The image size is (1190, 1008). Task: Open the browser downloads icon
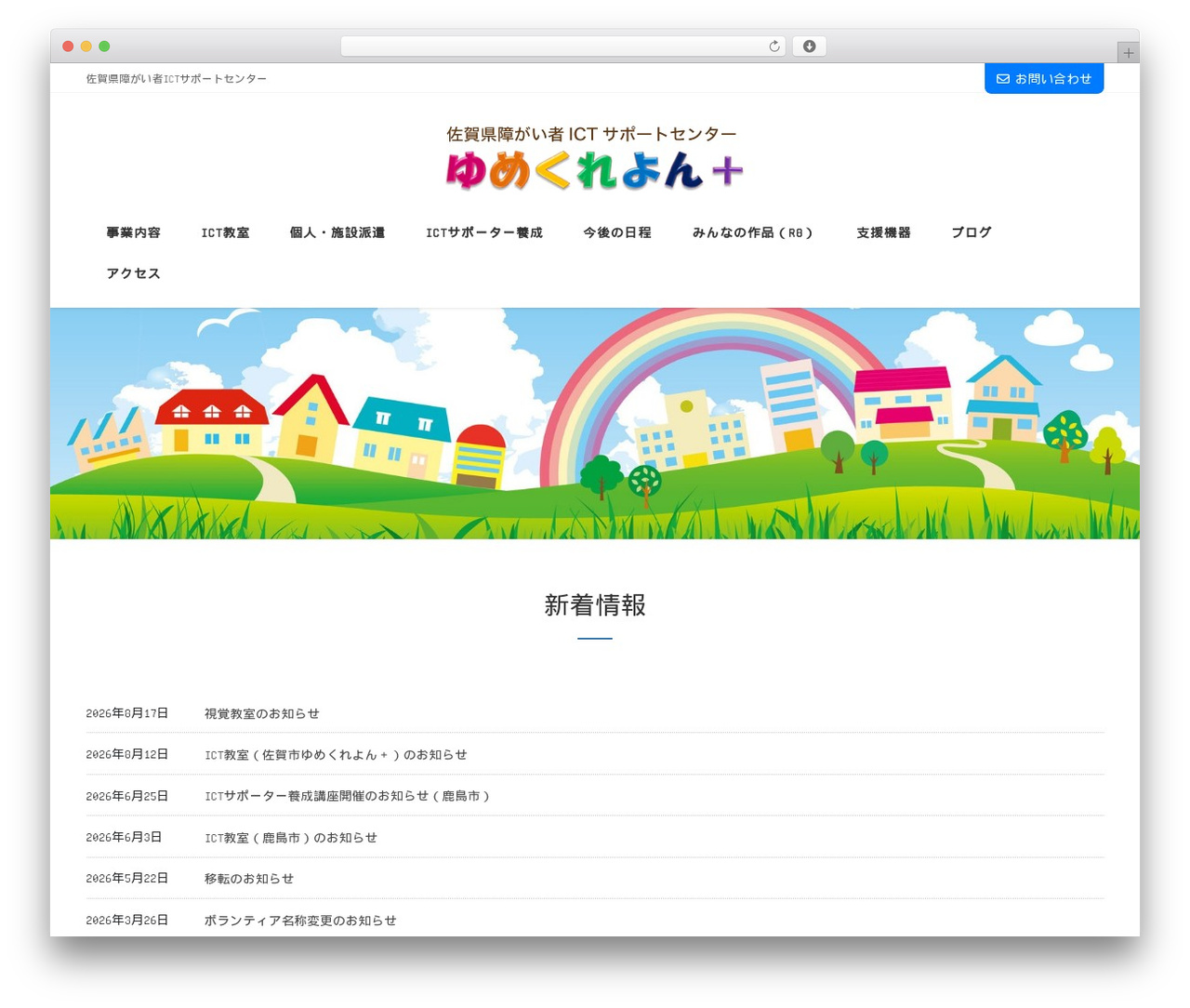click(x=809, y=46)
